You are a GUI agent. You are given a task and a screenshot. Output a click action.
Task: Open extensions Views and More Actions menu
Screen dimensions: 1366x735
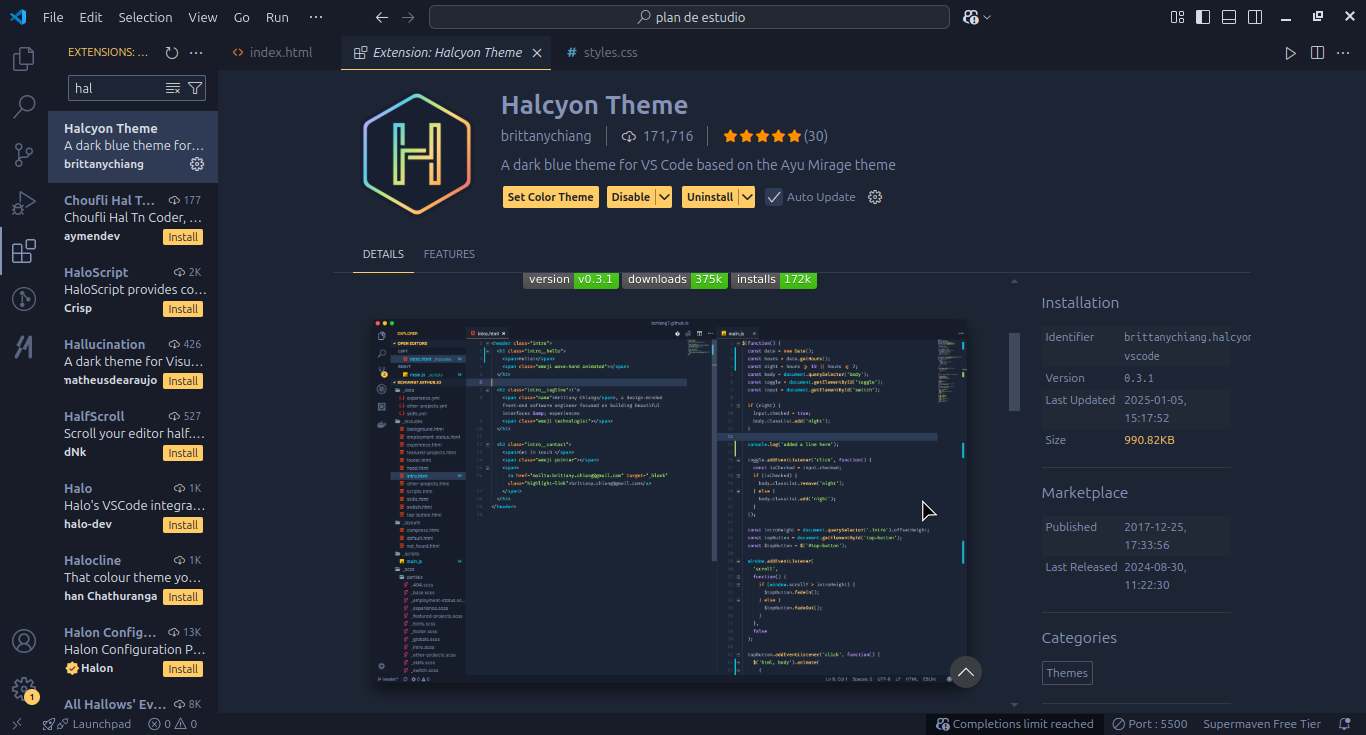coord(196,53)
